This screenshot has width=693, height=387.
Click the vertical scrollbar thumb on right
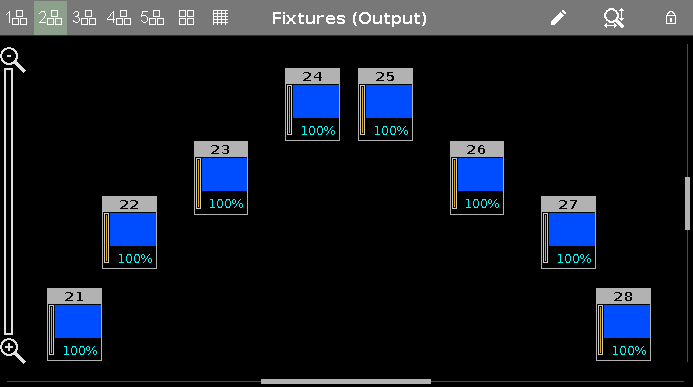[687, 203]
